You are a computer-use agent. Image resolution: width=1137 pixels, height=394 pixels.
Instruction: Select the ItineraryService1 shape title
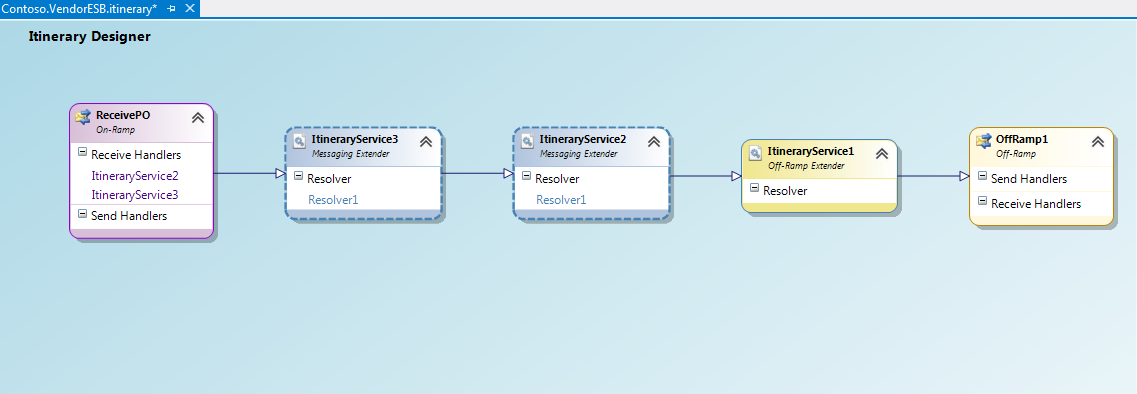(811, 151)
